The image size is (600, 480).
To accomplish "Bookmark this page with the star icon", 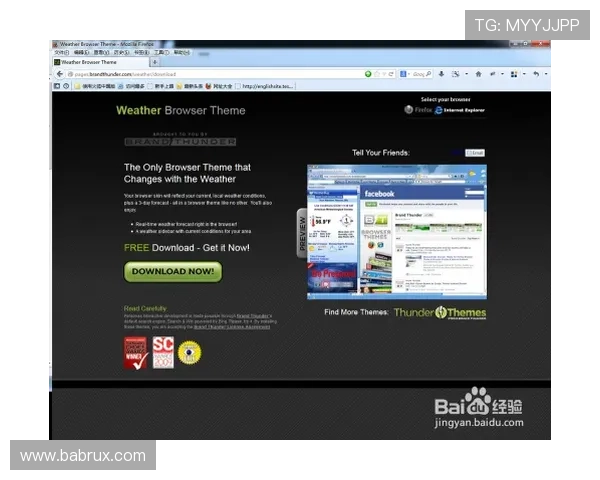I will click(377, 74).
